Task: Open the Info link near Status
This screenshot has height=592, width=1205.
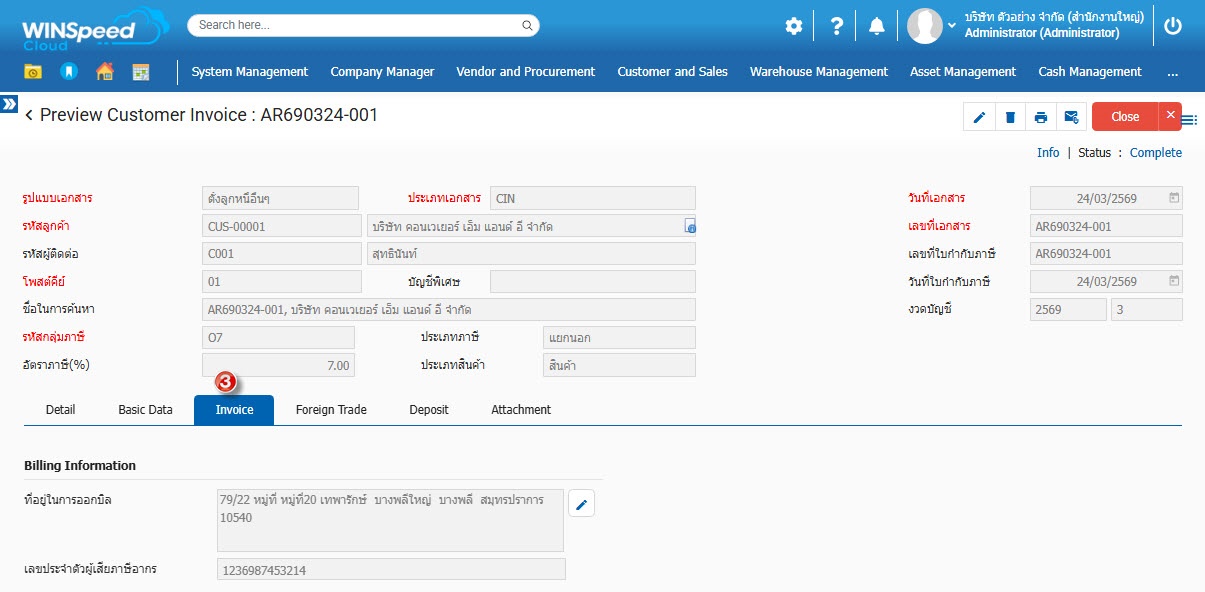Action: [x=1048, y=153]
